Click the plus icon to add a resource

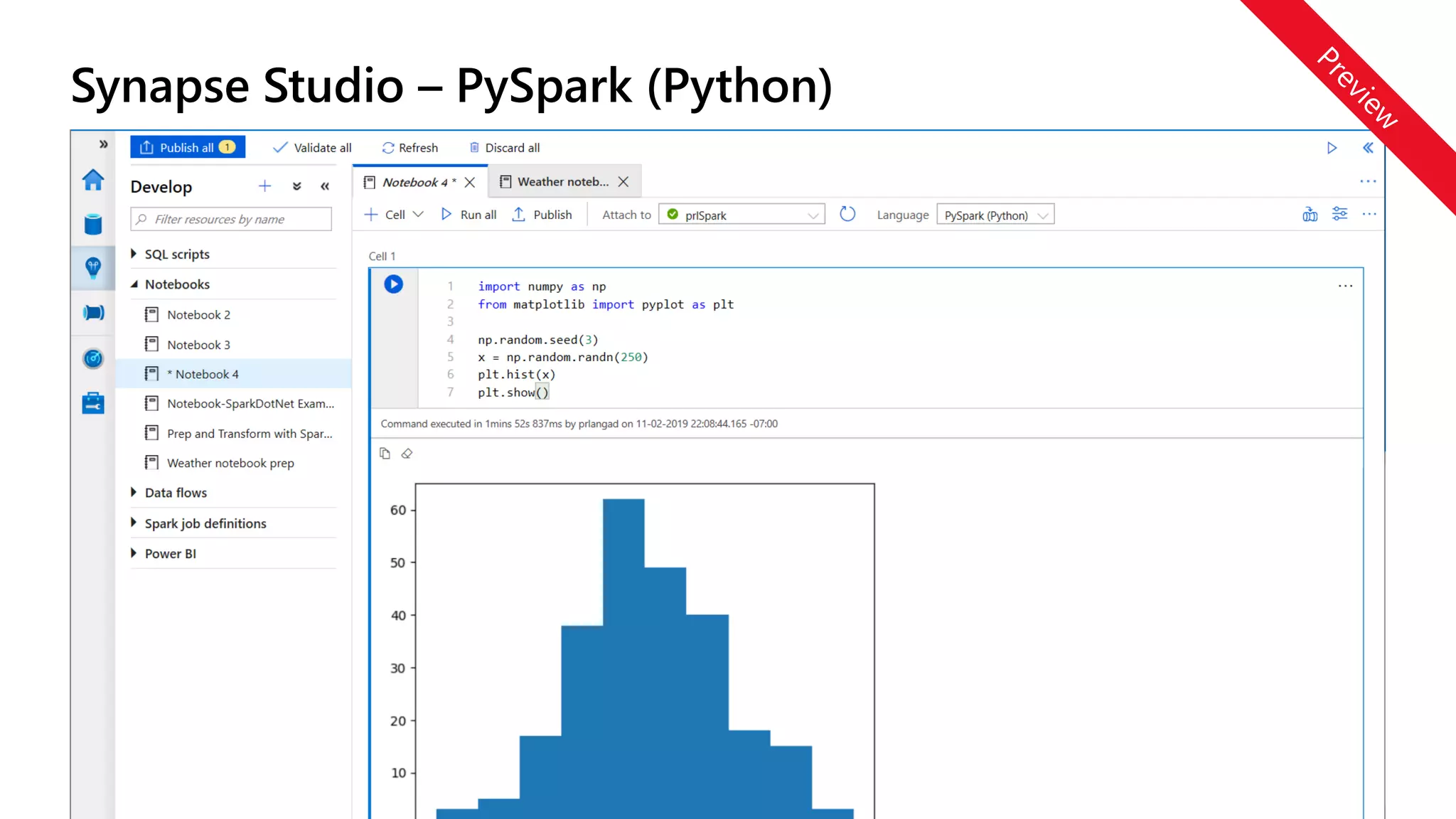[x=264, y=186]
